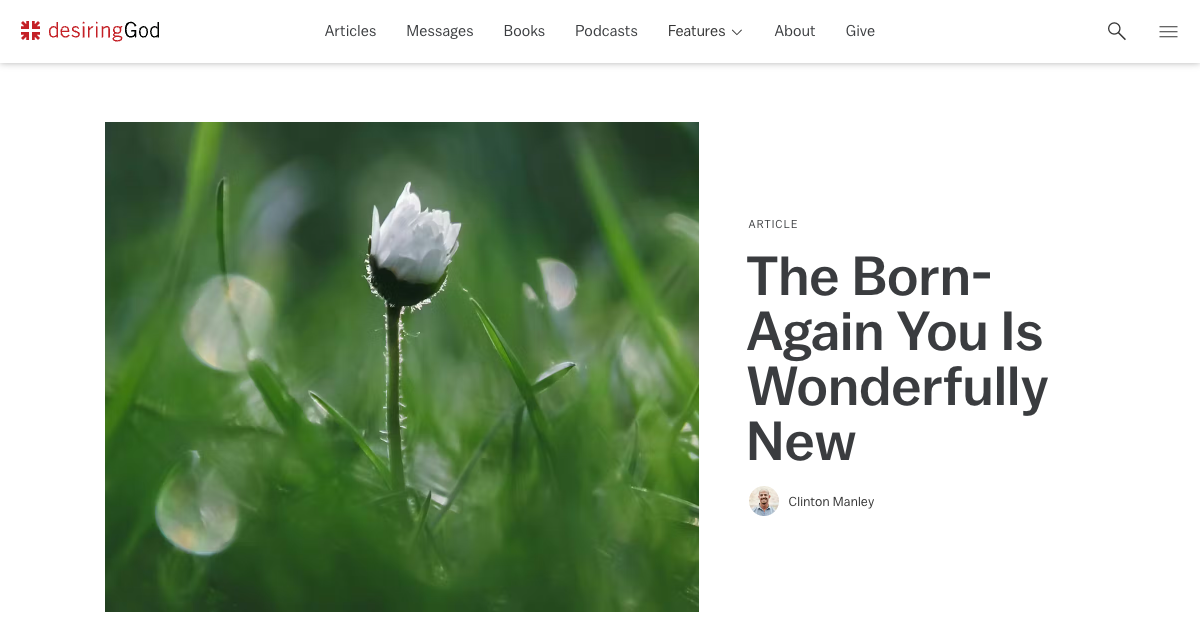Expand the Features dropdown chevron
Screen dimensions: 1200x630
point(737,32)
